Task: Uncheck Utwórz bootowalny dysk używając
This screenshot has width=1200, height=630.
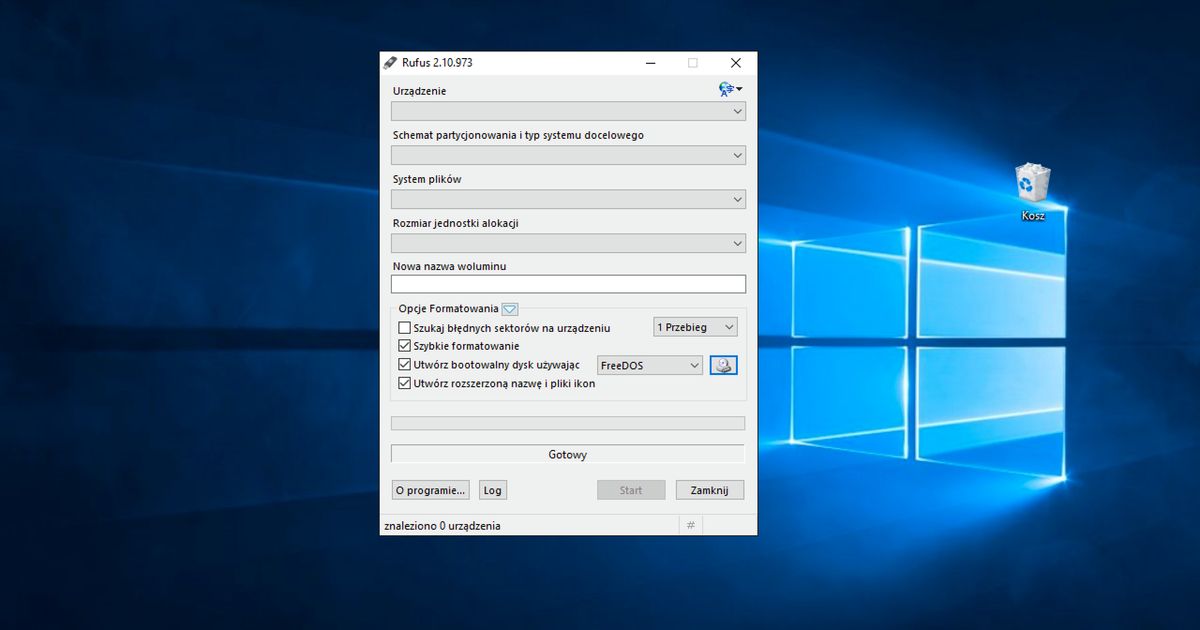Action: click(x=405, y=365)
